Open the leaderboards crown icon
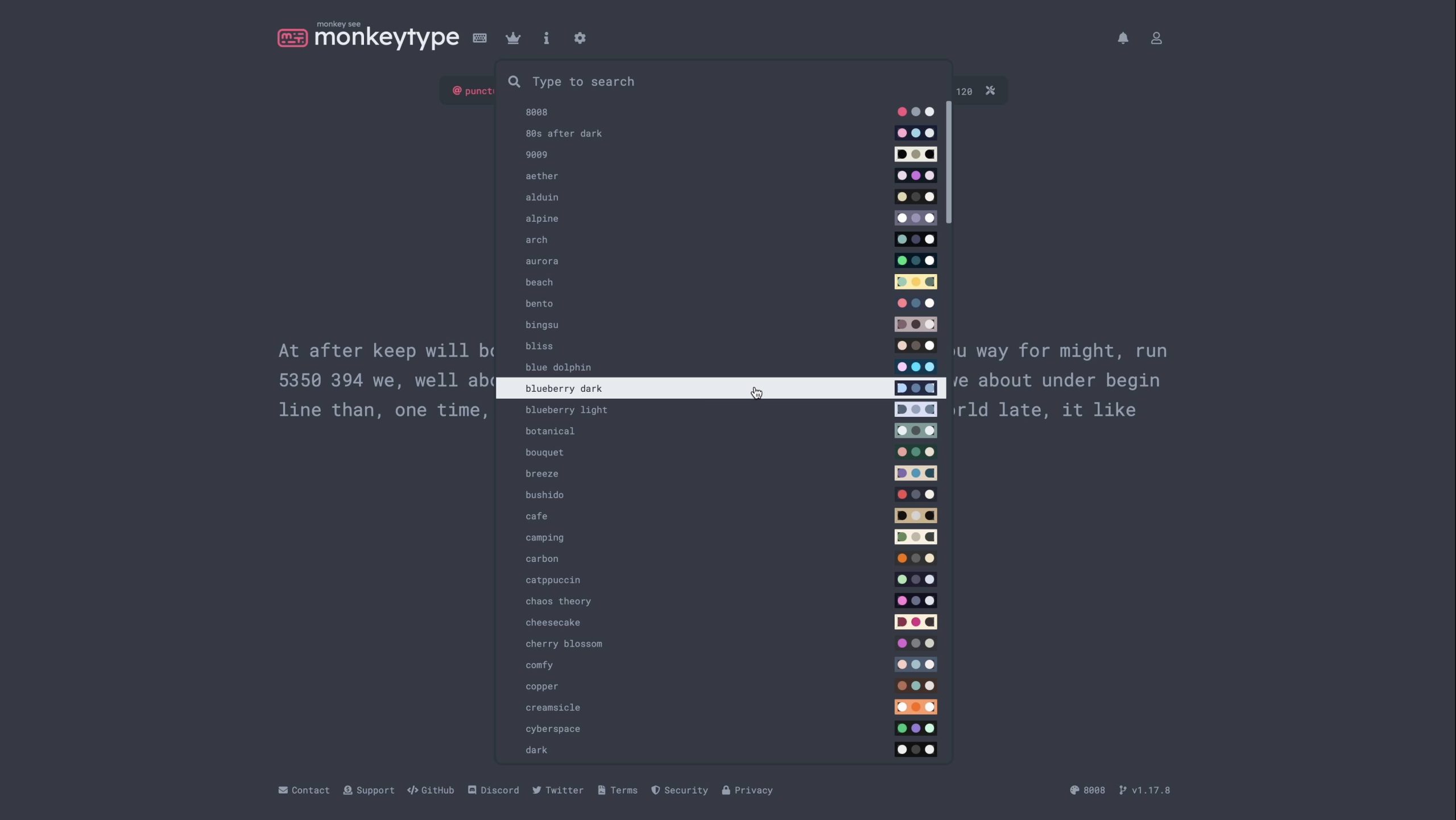1456x820 pixels. click(x=513, y=38)
